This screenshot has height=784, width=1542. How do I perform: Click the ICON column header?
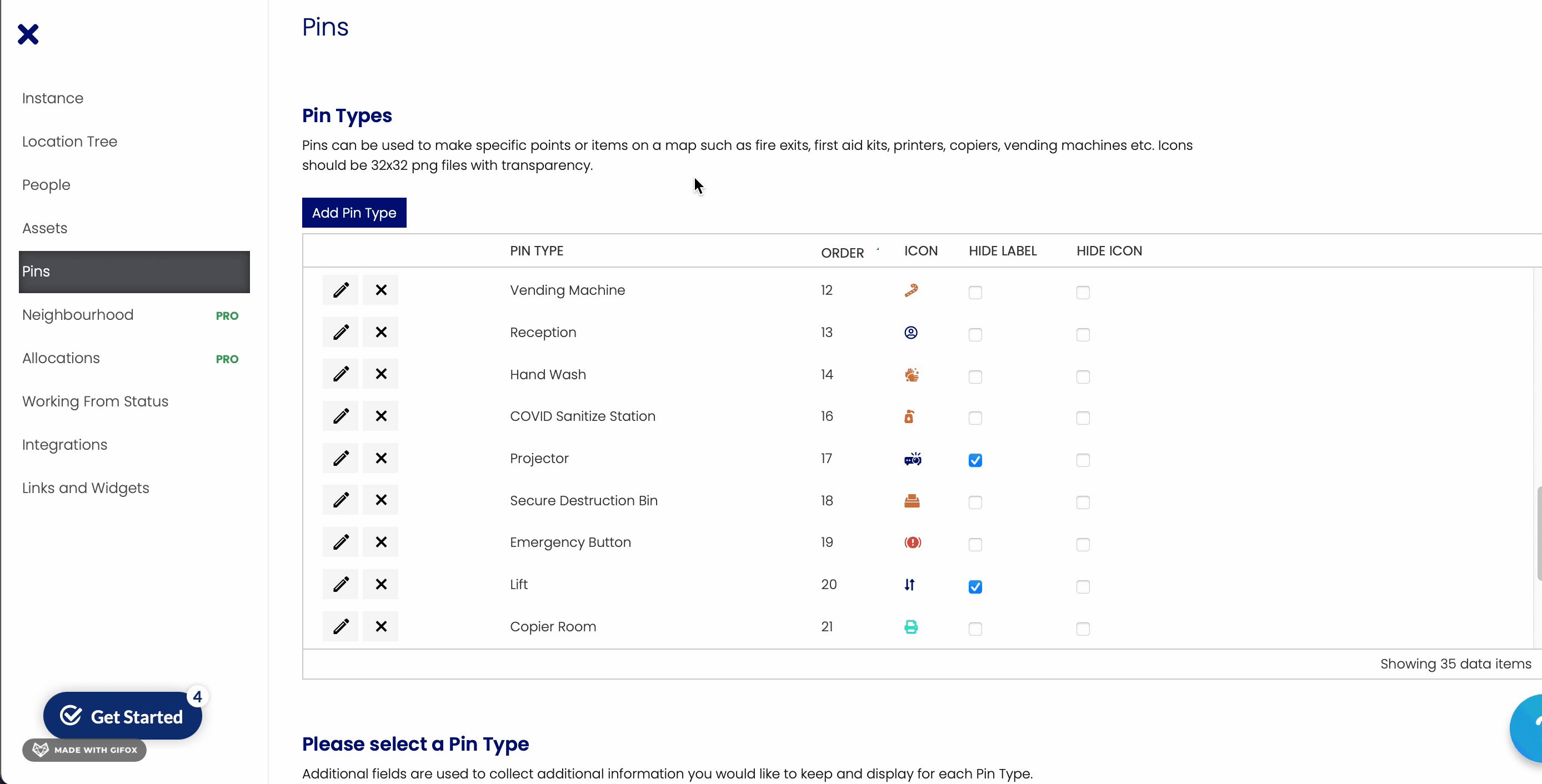tap(920, 251)
